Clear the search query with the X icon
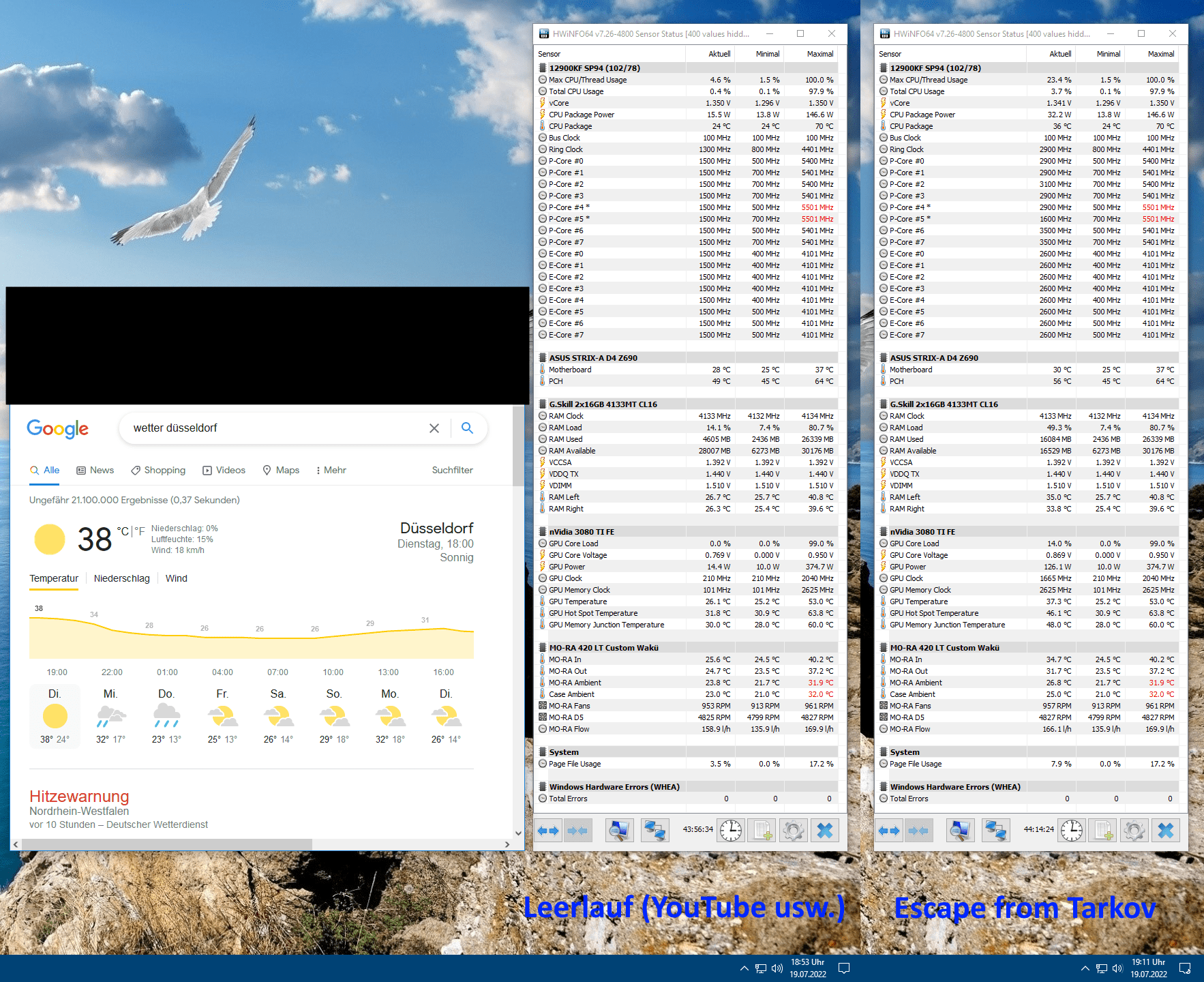Screen dimensions: 1204x982 coord(434,428)
